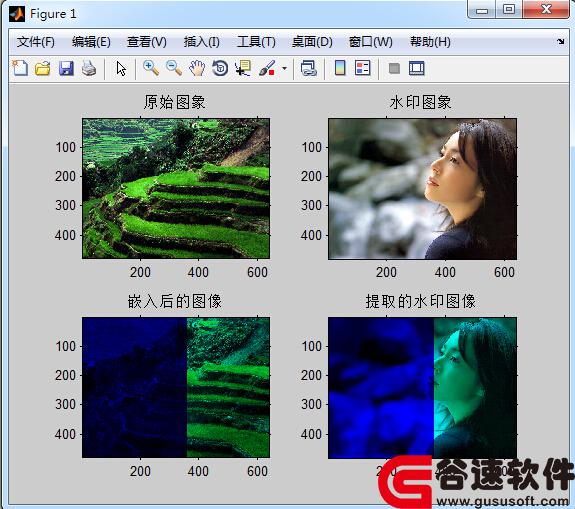Open the 插入(I) menu
Screen dimensions: 575x509
pyautogui.click(x=201, y=42)
